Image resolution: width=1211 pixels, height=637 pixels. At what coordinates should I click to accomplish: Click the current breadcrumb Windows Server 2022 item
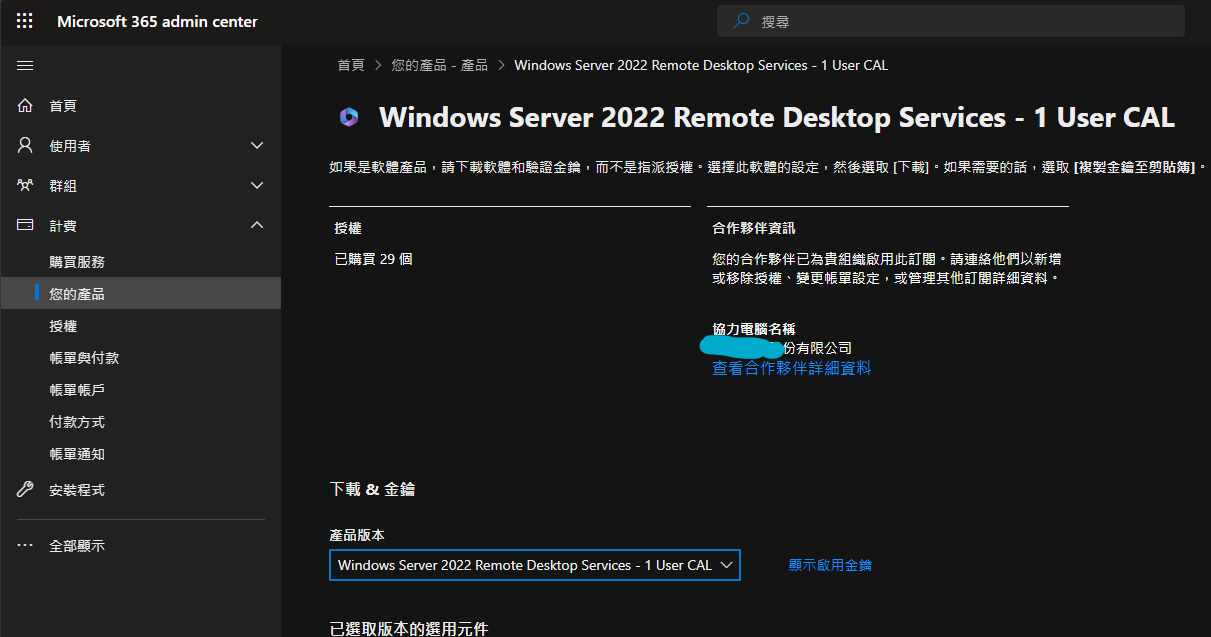coord(701,65)
